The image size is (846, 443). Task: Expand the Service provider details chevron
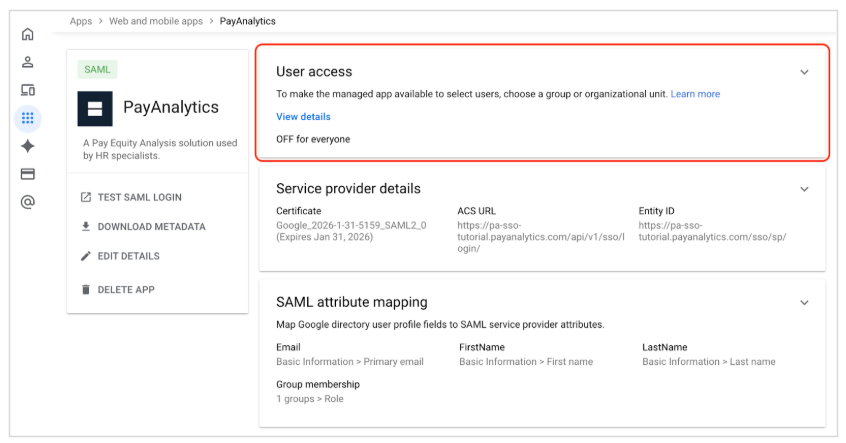pyautogui.click(x=804, y=189)
